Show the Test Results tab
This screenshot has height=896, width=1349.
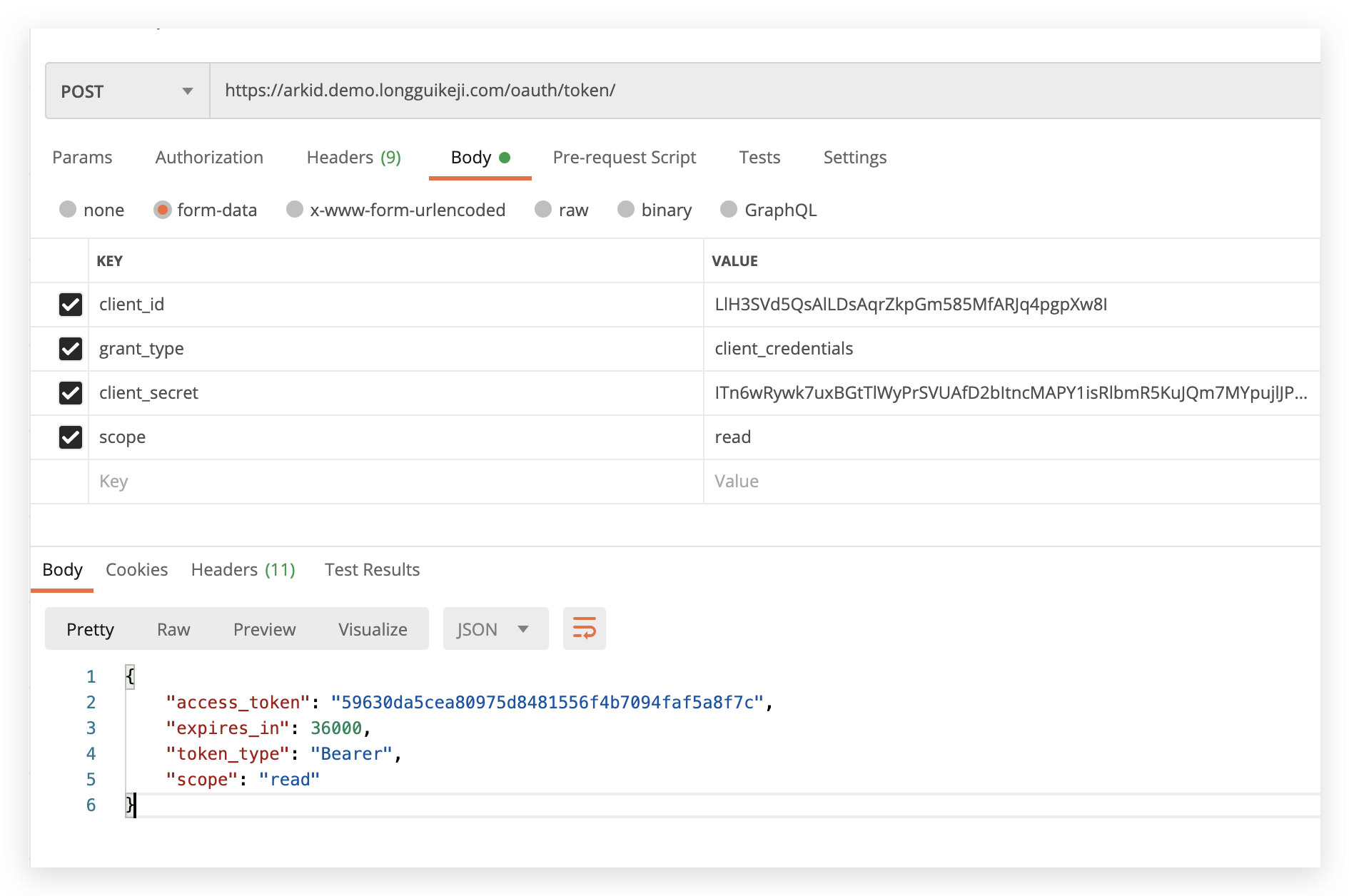click(x=372, y=570)
